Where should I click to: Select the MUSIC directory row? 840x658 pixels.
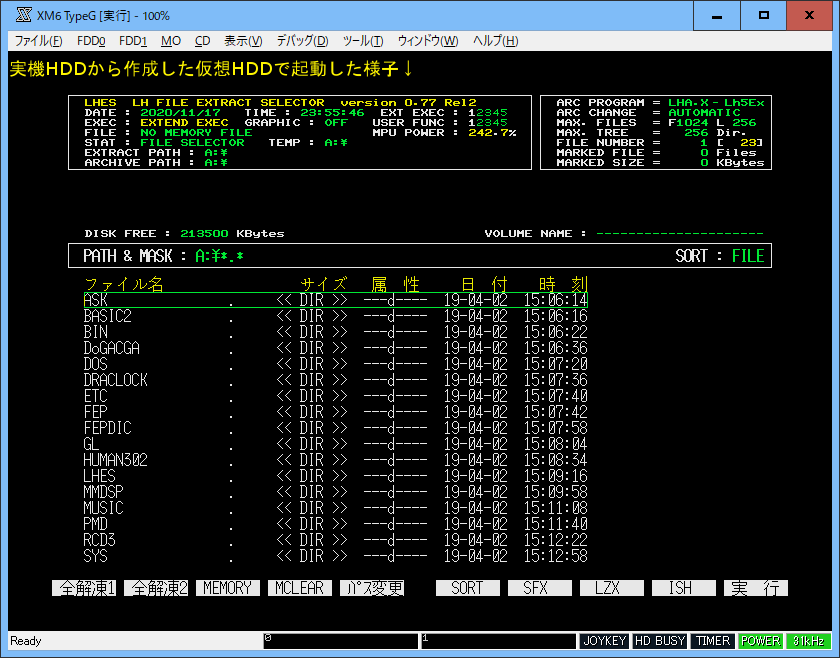click(335, 508)
